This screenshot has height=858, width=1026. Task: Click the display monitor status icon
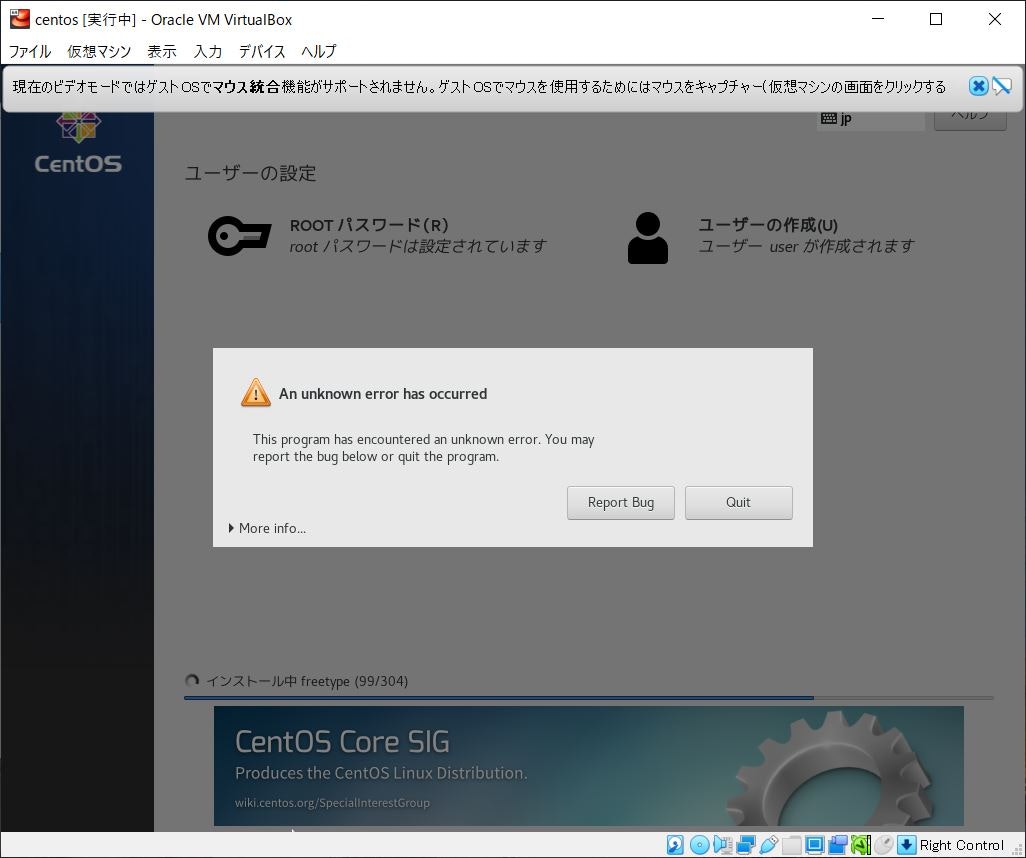(x=815, y=845)
